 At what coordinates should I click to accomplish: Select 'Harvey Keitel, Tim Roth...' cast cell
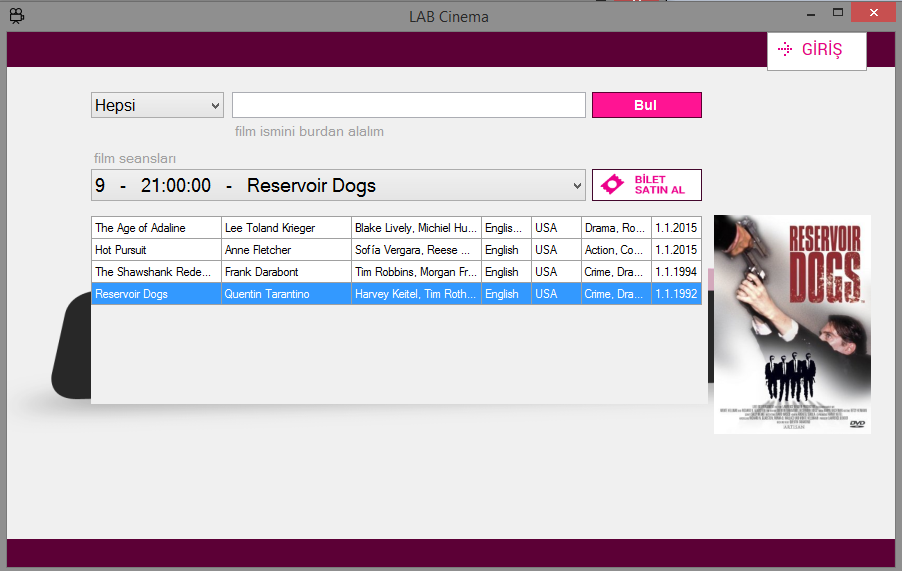pyautogui.click(x=416, y=294)
